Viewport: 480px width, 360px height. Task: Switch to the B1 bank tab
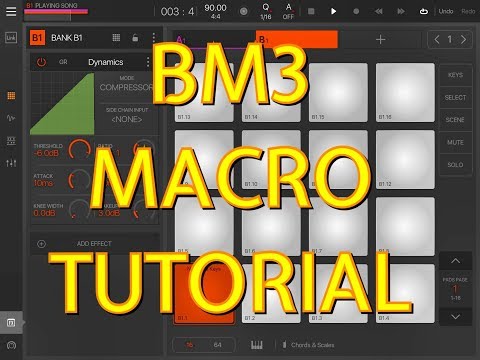point(297,39)
